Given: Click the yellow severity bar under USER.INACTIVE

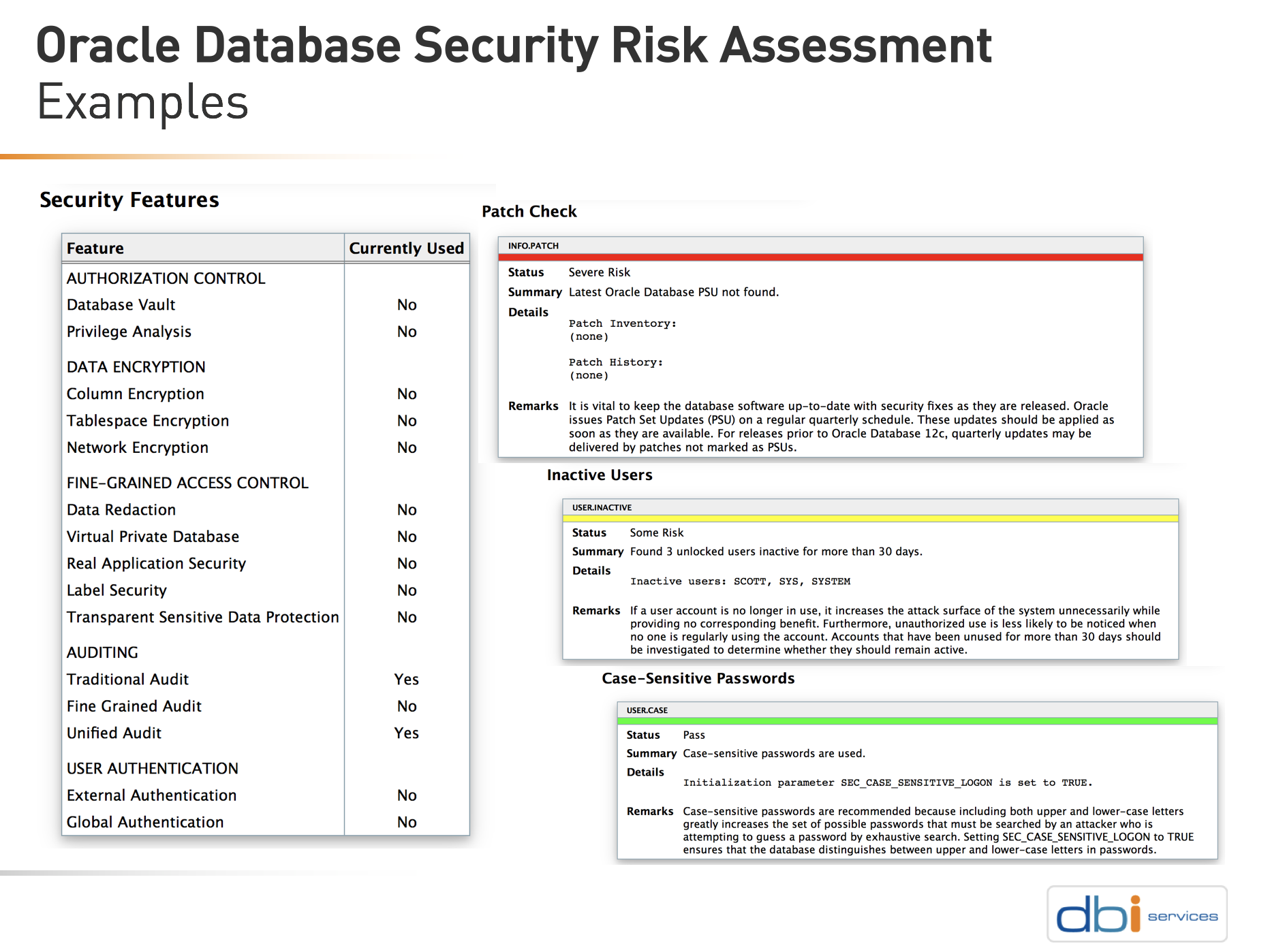Looking at the screenshot, I should click(871, 519).
